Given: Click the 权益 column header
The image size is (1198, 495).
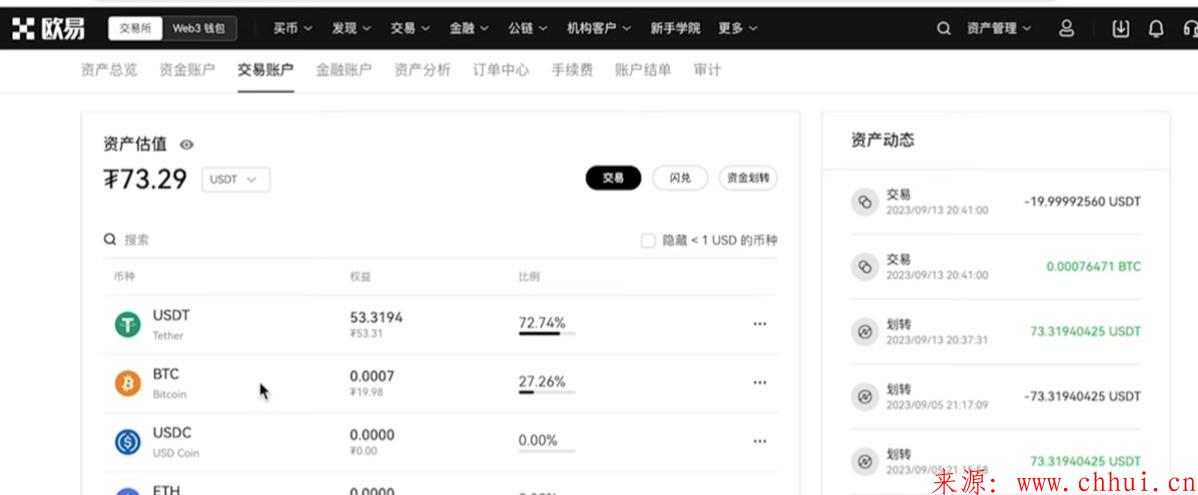Looking at the screenshot, I should click(360, 277).
